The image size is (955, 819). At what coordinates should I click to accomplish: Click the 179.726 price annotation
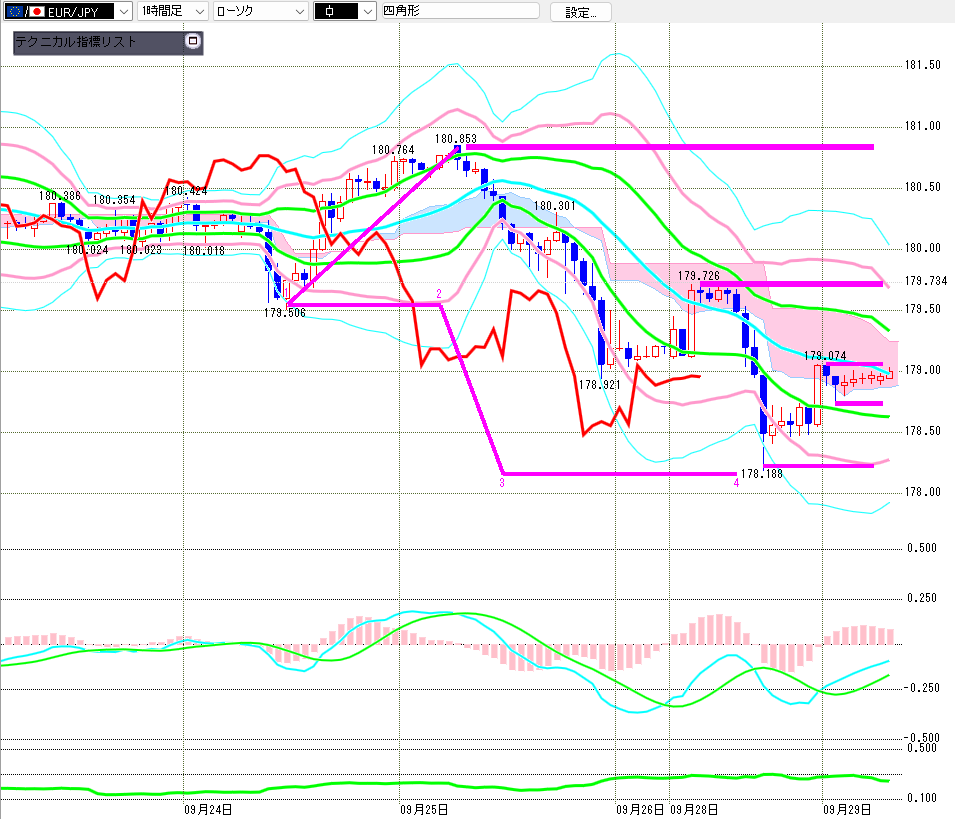[x=699, y=276]
